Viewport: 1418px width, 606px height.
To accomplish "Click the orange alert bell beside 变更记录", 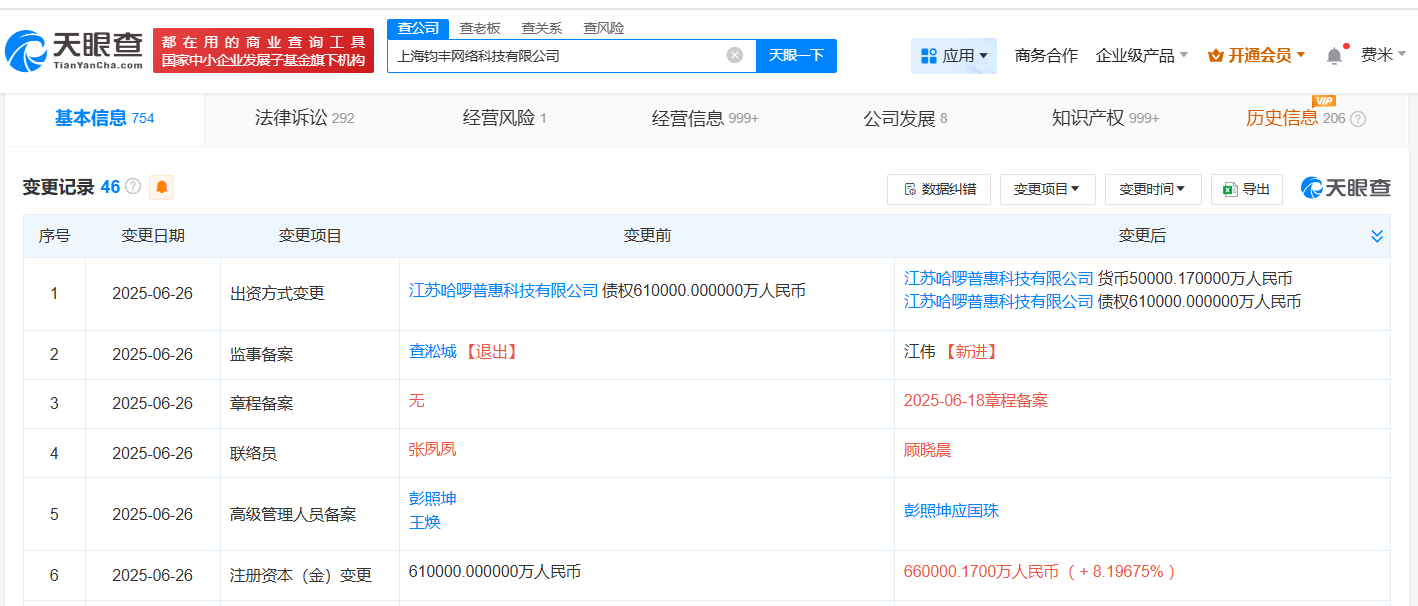I will [161, 187].
